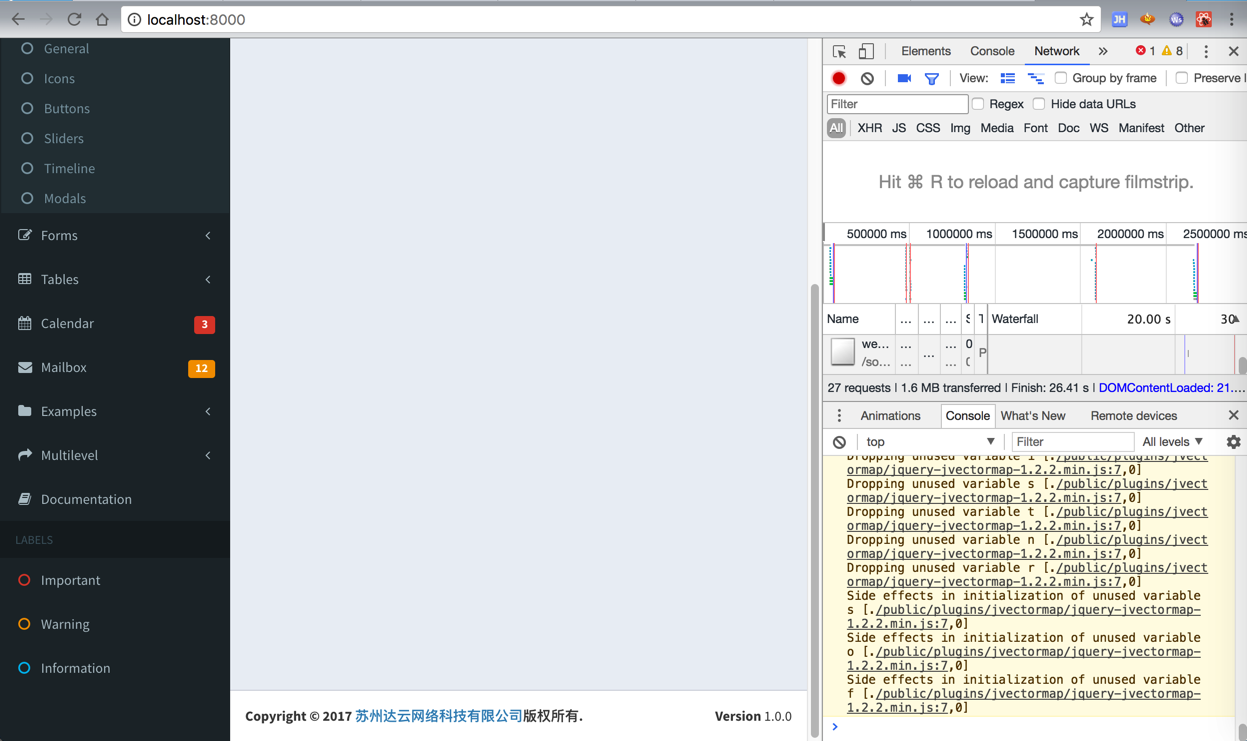The width and height of the screenshot is (1247, 741).
Task: Select the Network tab
Action: coord(1057,51)
